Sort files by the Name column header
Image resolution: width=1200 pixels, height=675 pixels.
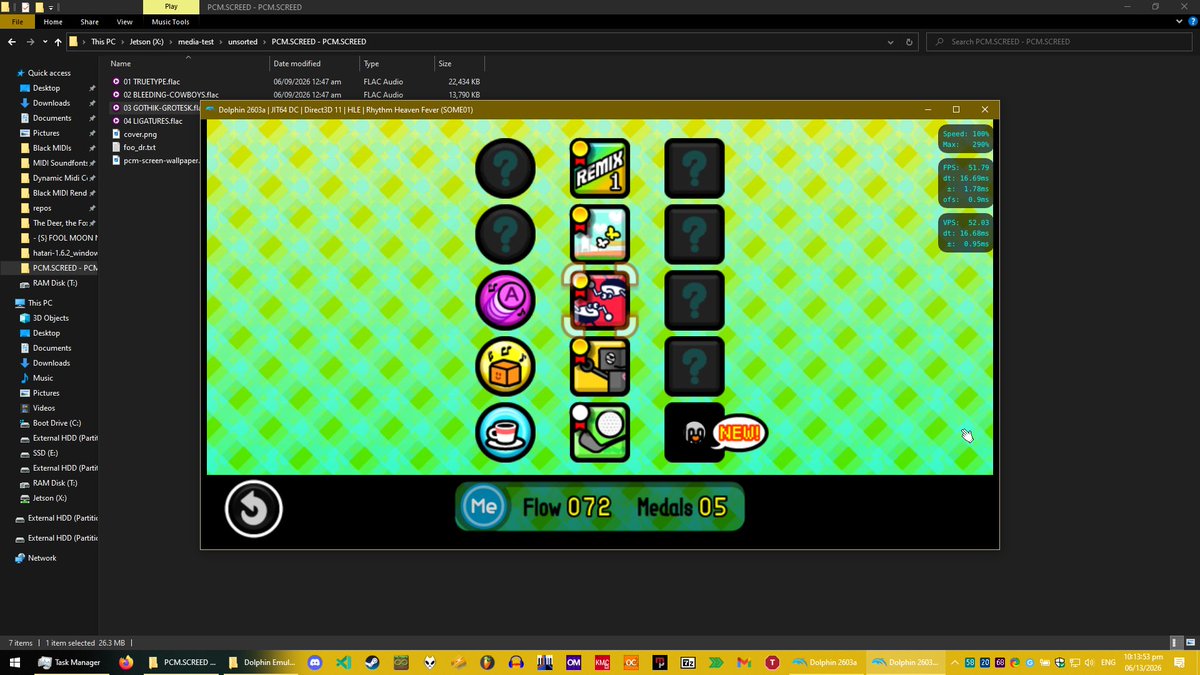pos(187,63)
